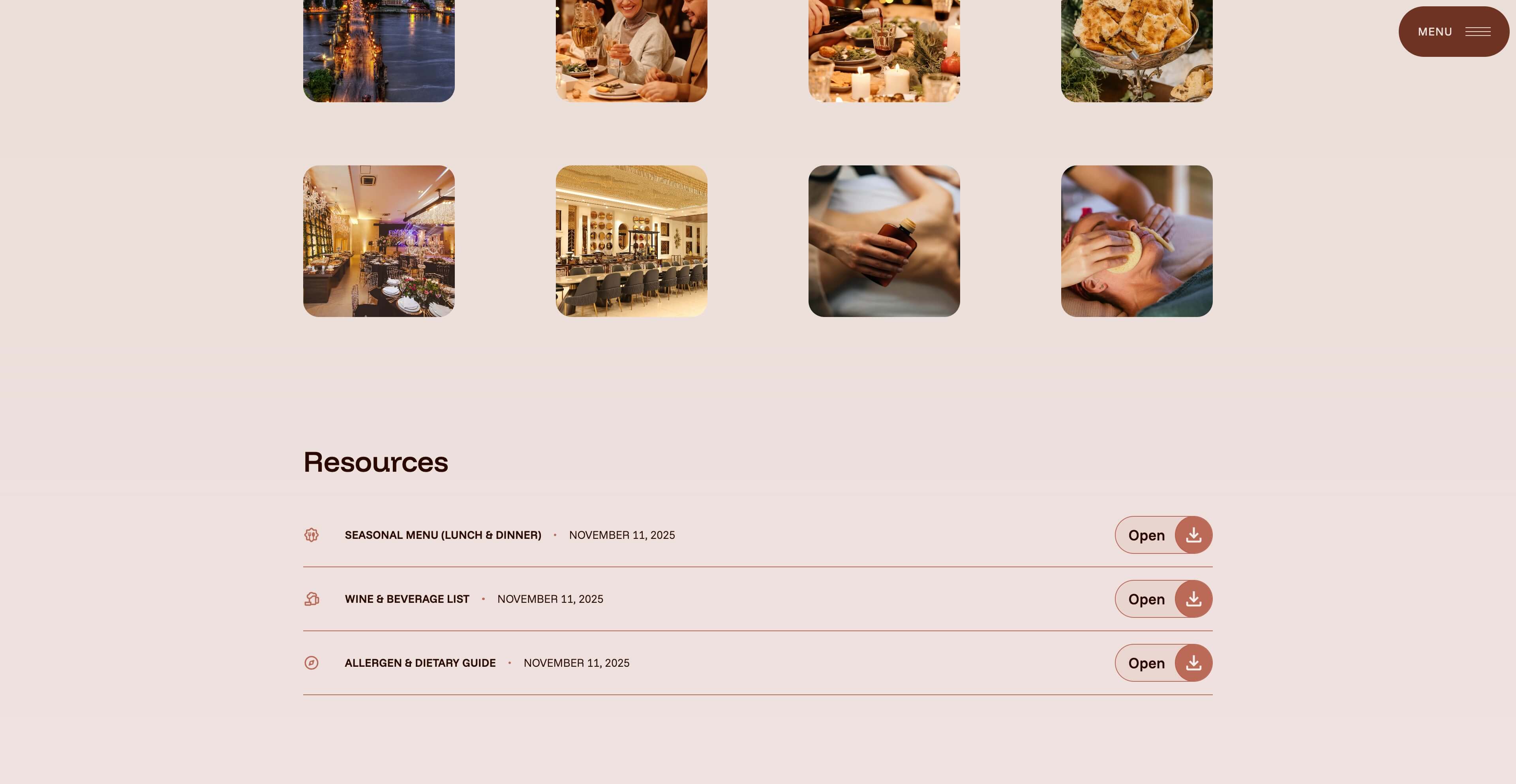This screenshot has height=784, width=1516.
Task: Open the main MENU navigation
Action: click(1454, 32)
